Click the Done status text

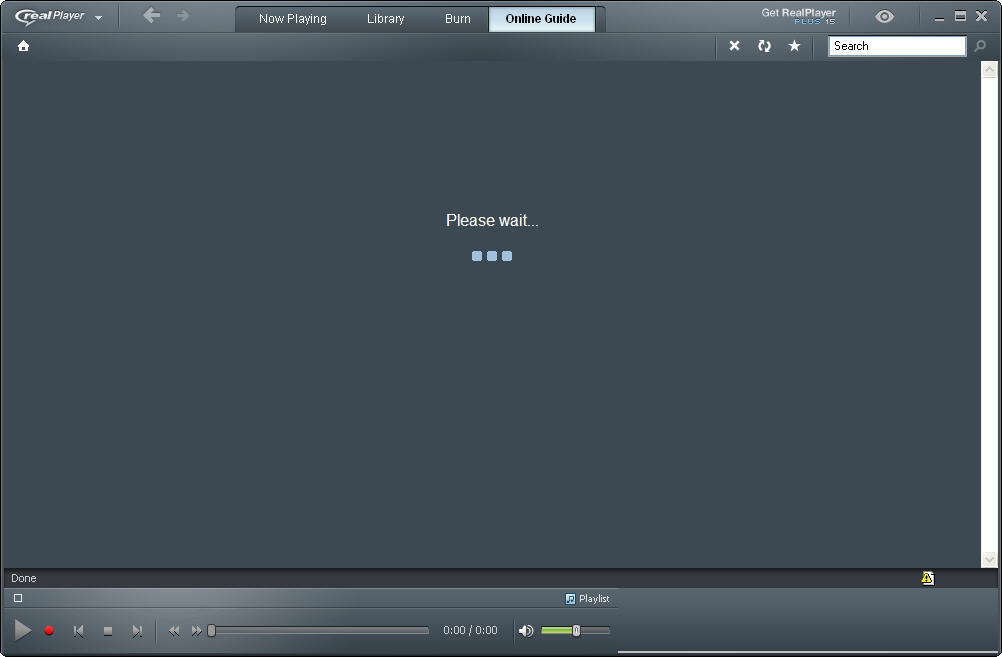[x=24, y=578]
